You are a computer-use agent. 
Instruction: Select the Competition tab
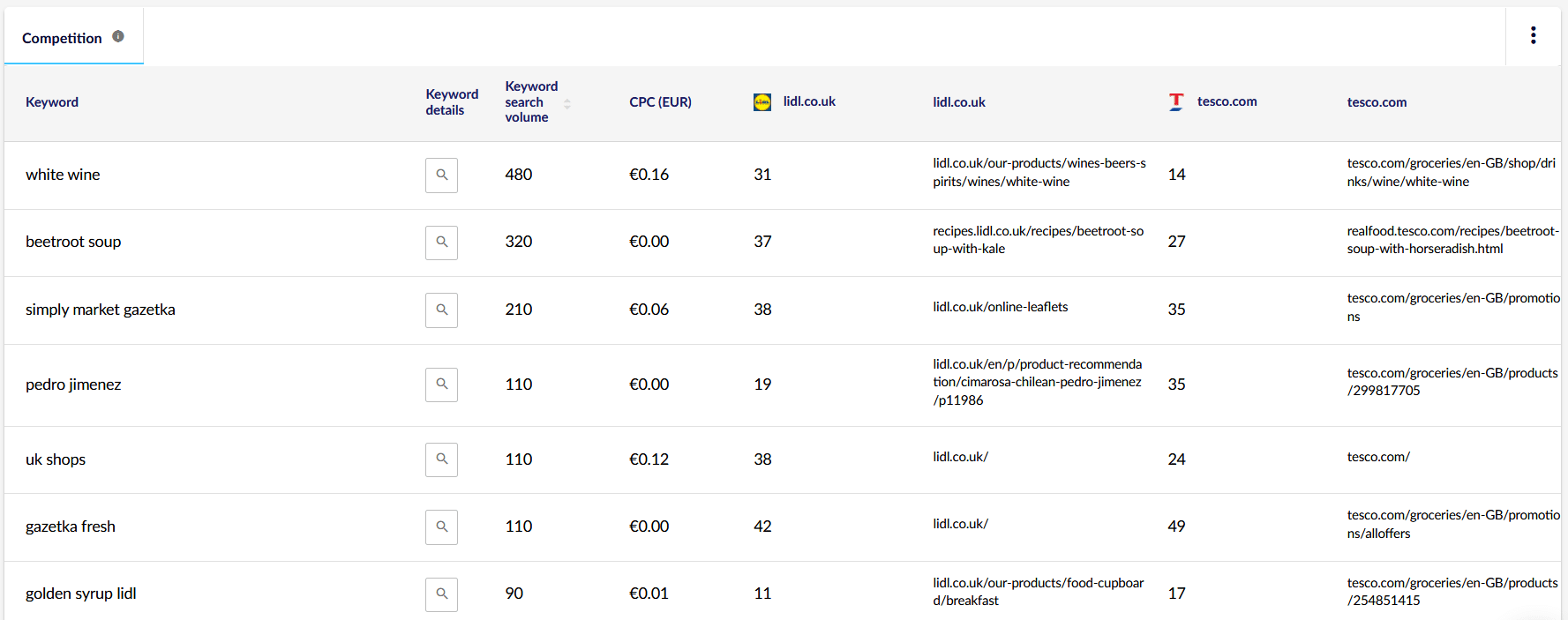click(73, 37)
